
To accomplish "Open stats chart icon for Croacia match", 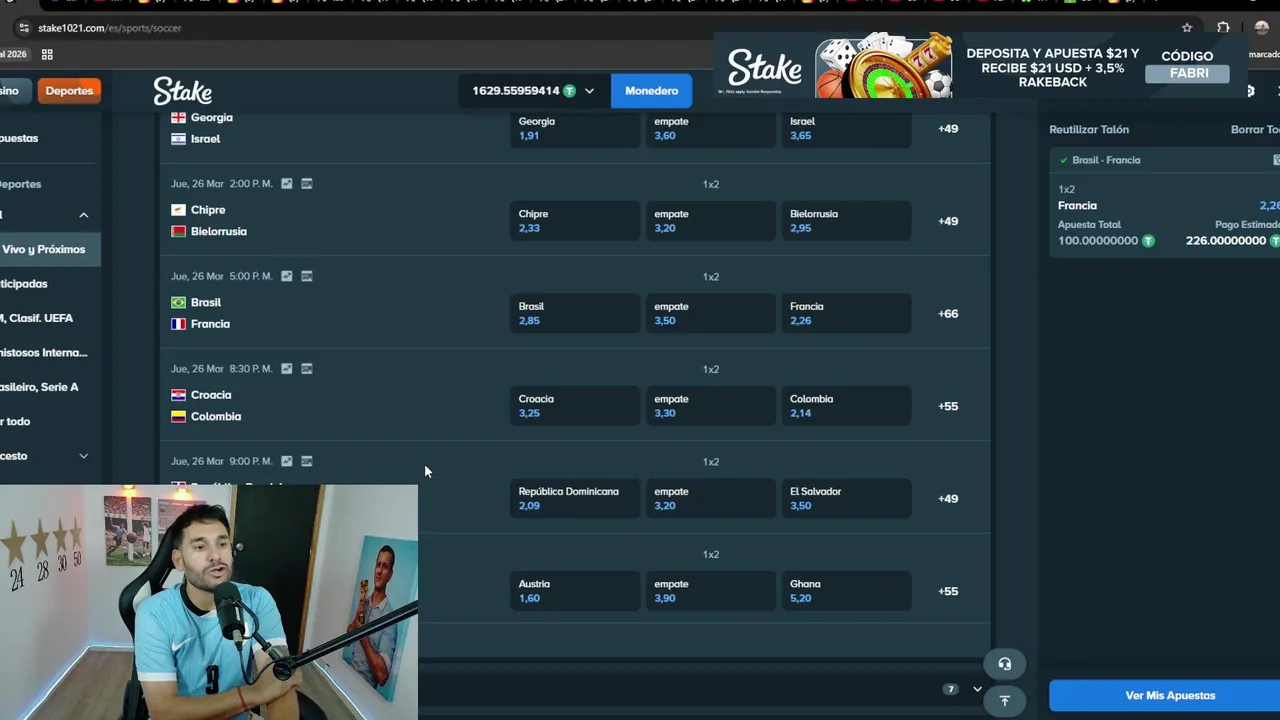I will point(287,369).
